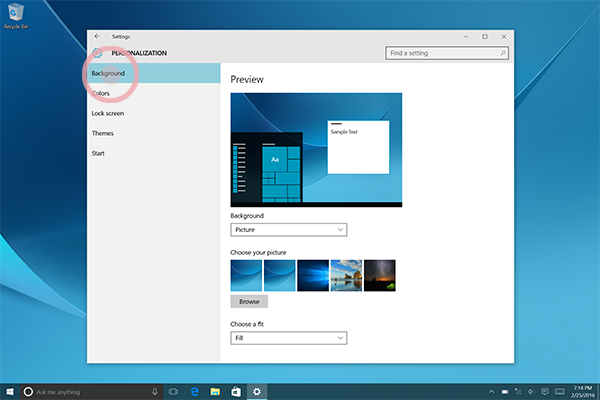This screenshot has height=400, width=600.
Task: Select the second blue wave picture thumbnail
Action: pos(280,276)
